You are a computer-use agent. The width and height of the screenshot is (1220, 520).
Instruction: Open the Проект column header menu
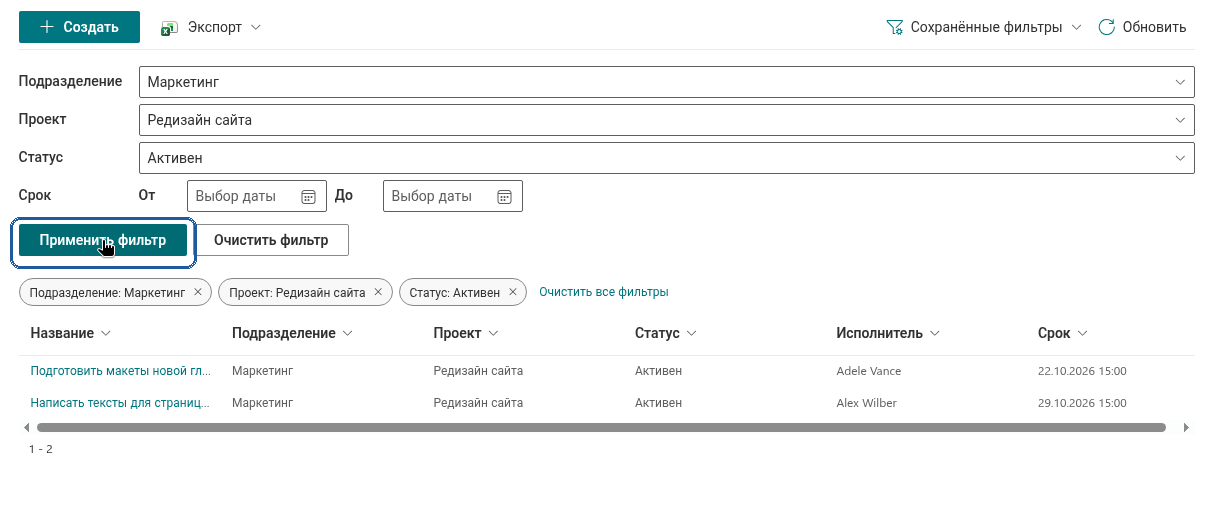click(x=465, y=333)
